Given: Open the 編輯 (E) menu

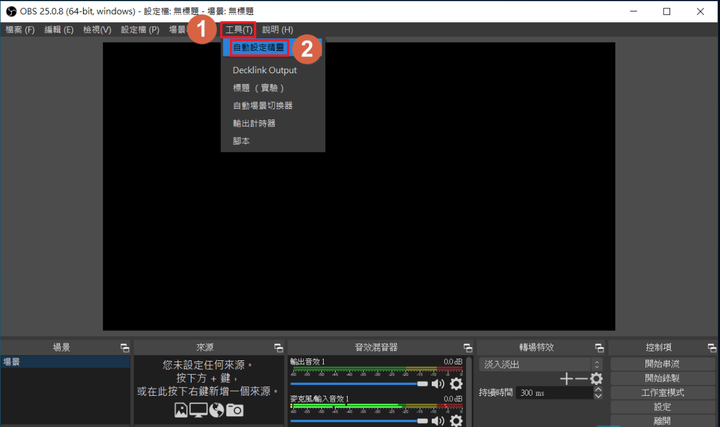Looking at the screenshot, I should [59, 30].
